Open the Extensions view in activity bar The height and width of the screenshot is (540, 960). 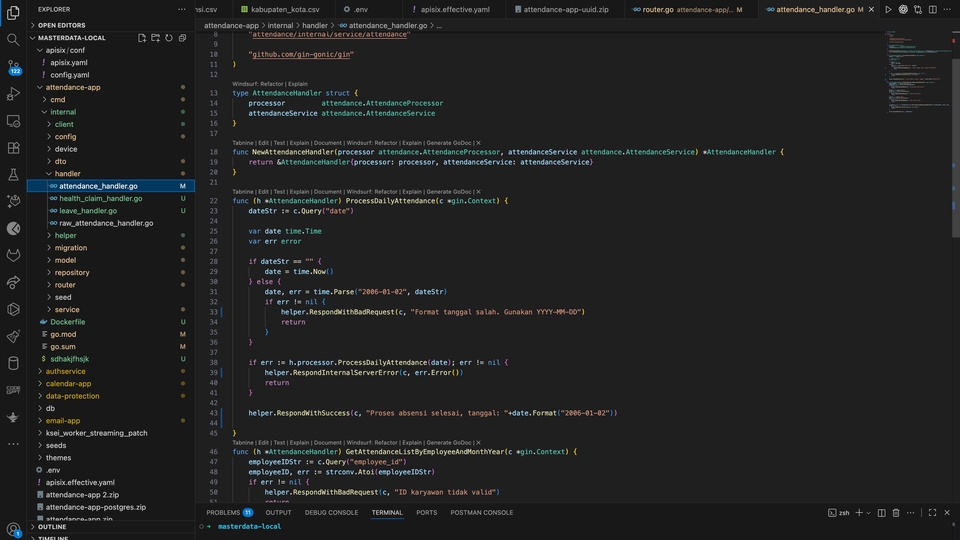point(13,148)
